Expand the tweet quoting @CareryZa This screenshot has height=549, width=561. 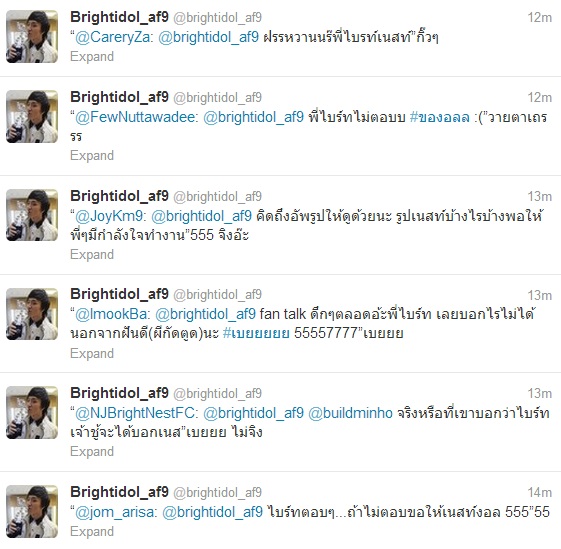(x=92, y=57)
